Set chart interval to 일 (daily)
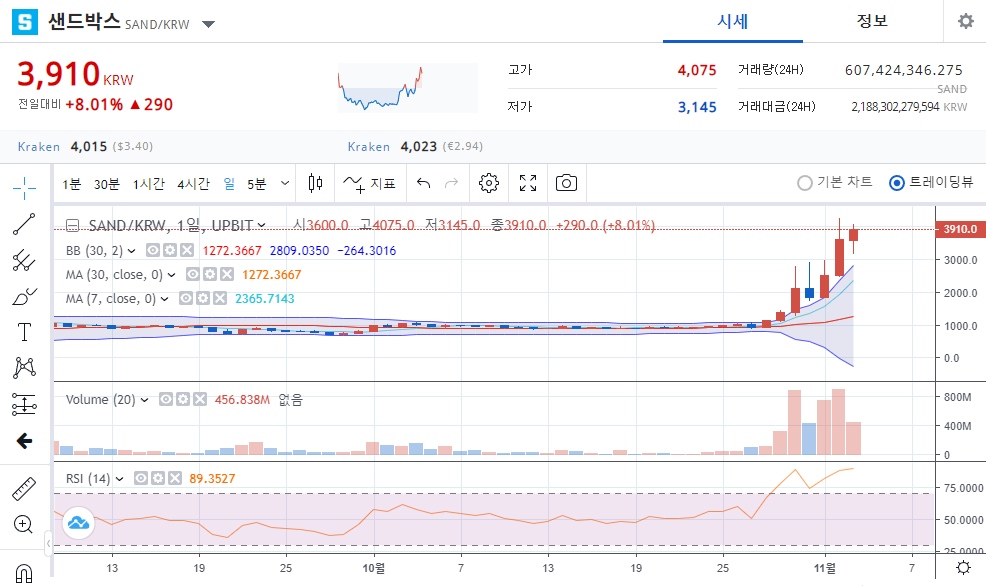 point(229,184)
